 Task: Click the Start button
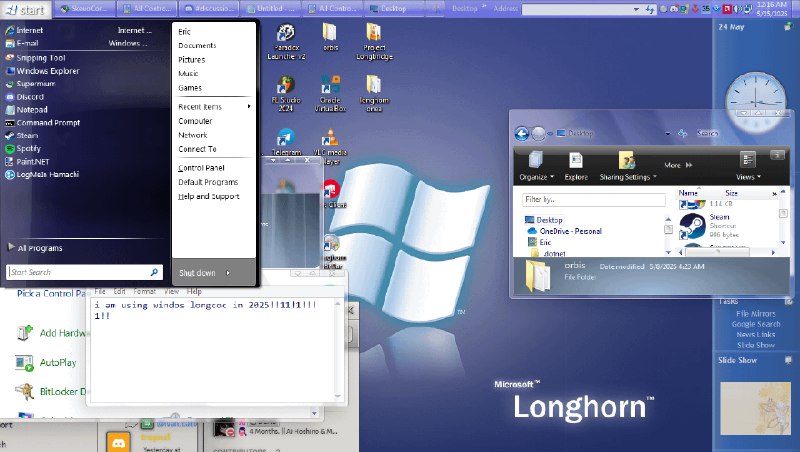coord(26,9)
